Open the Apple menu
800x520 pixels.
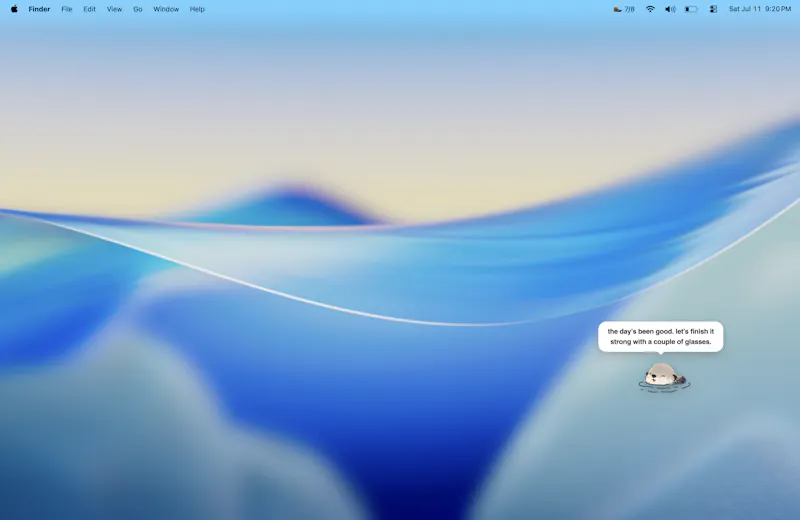click(14, 9)
